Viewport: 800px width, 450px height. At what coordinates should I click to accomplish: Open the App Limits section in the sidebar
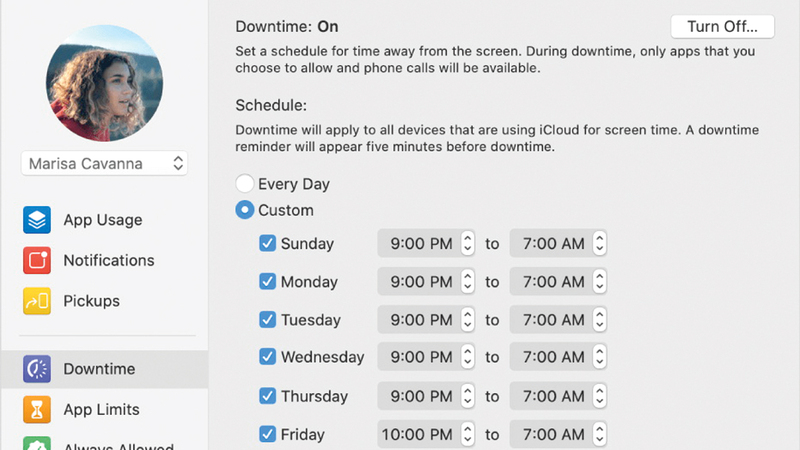[x=101, y=409]
